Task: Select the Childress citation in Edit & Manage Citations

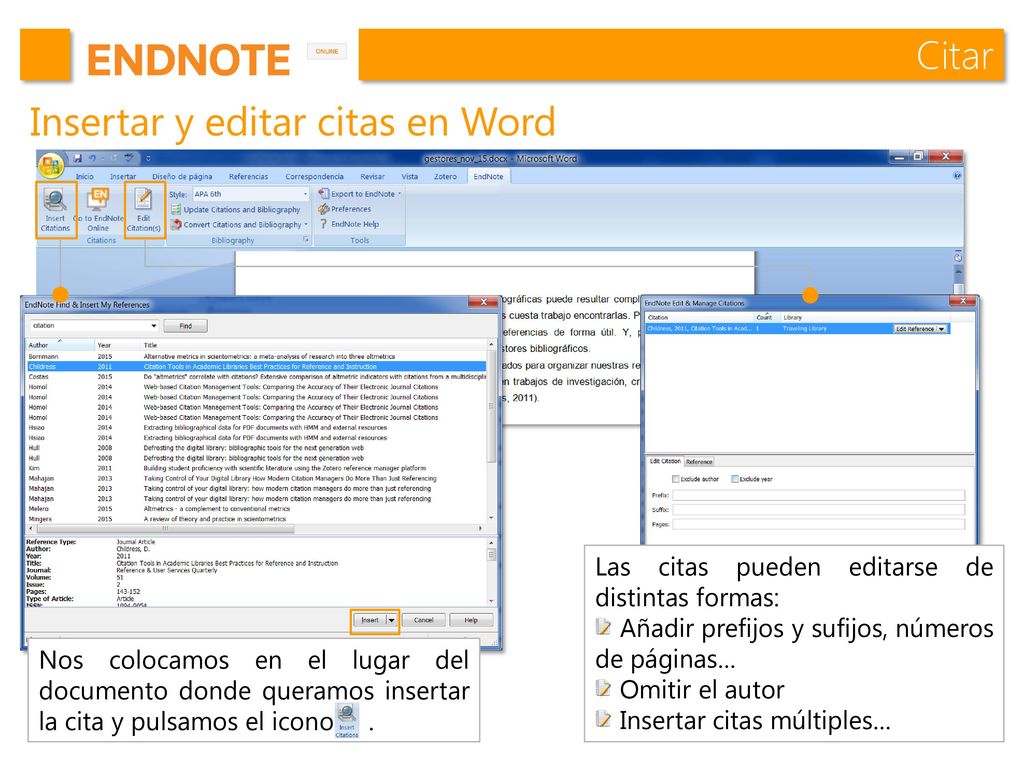Action: coord(797,329)
